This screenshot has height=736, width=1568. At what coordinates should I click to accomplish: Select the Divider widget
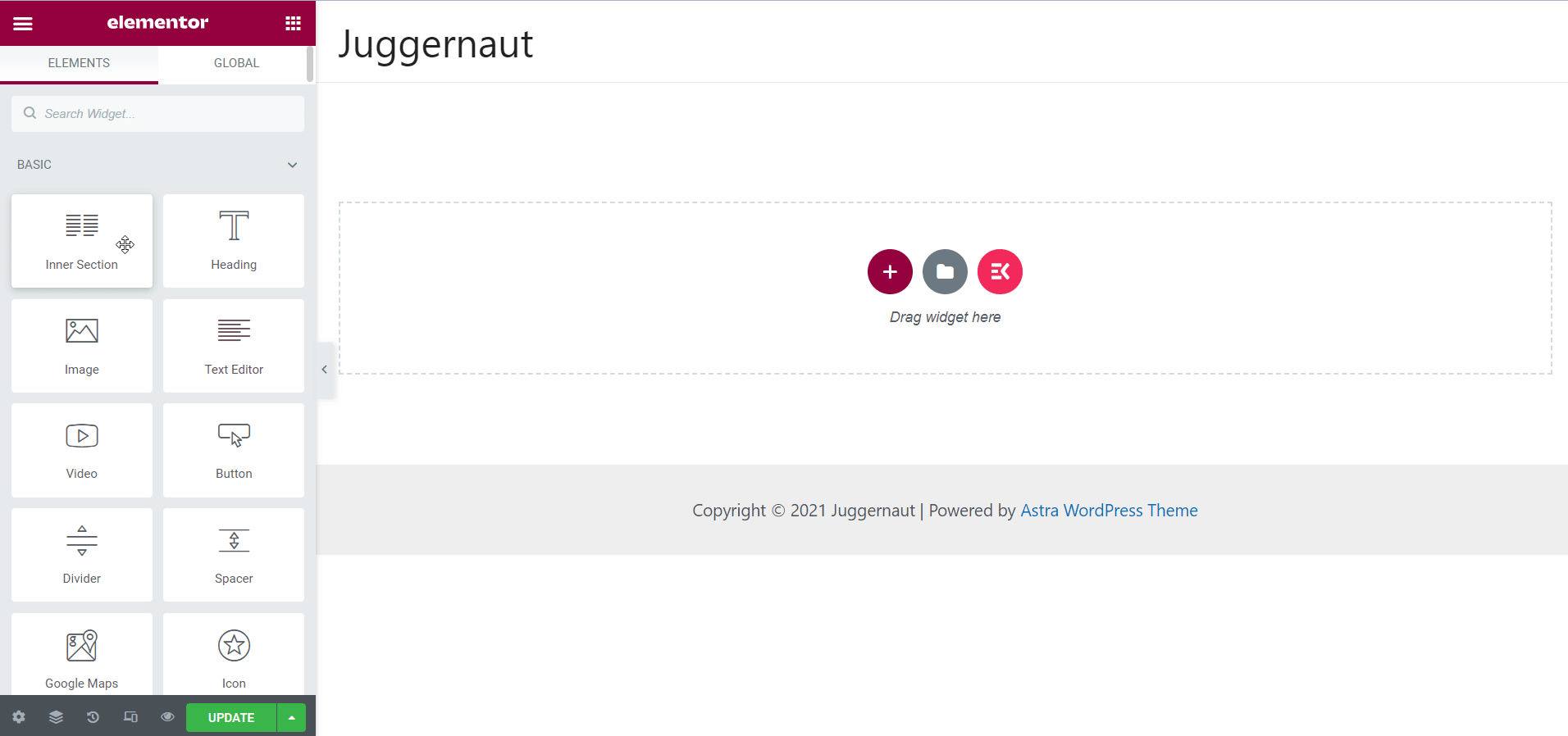click(x=82, y=555)
